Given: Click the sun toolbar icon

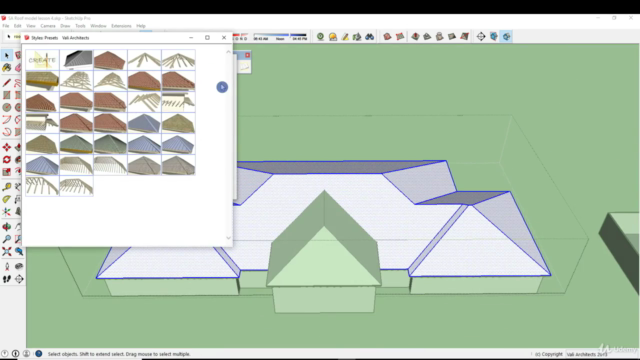Looking at the screenshot, I should 333,37.
